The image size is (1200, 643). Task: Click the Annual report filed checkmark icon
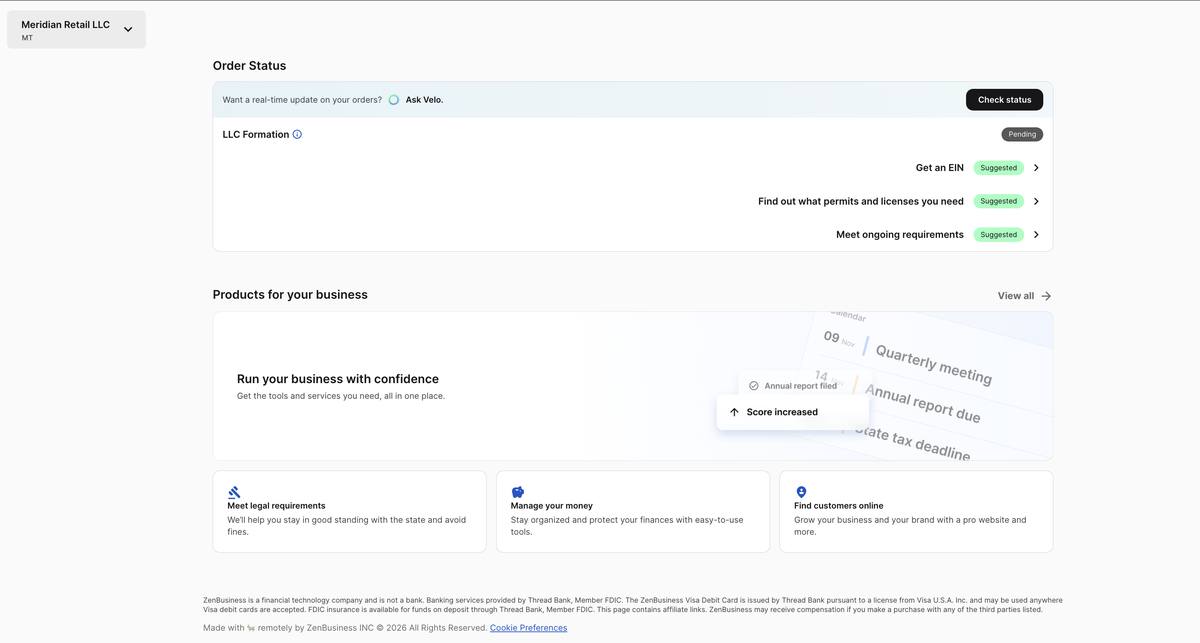754,386
